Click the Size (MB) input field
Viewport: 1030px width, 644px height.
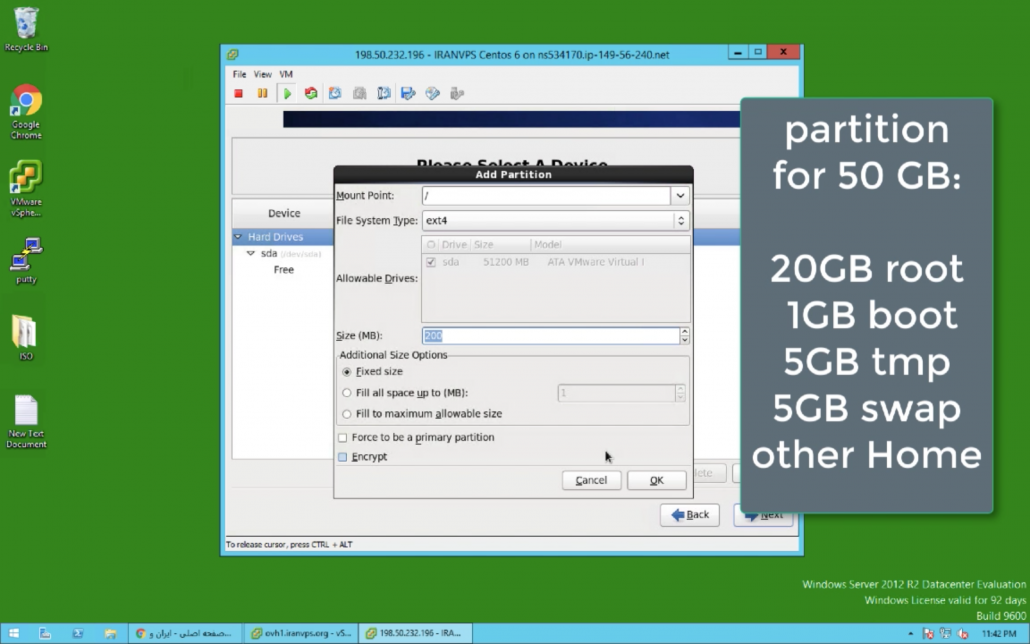pyautogui.click(x=550, y=336)
